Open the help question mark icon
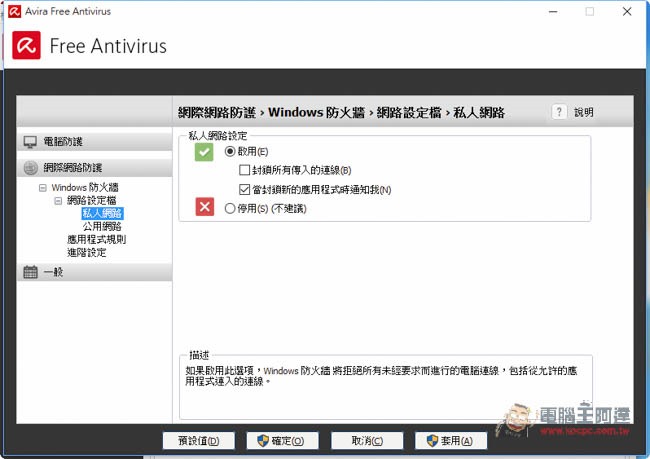 point(559,112)
